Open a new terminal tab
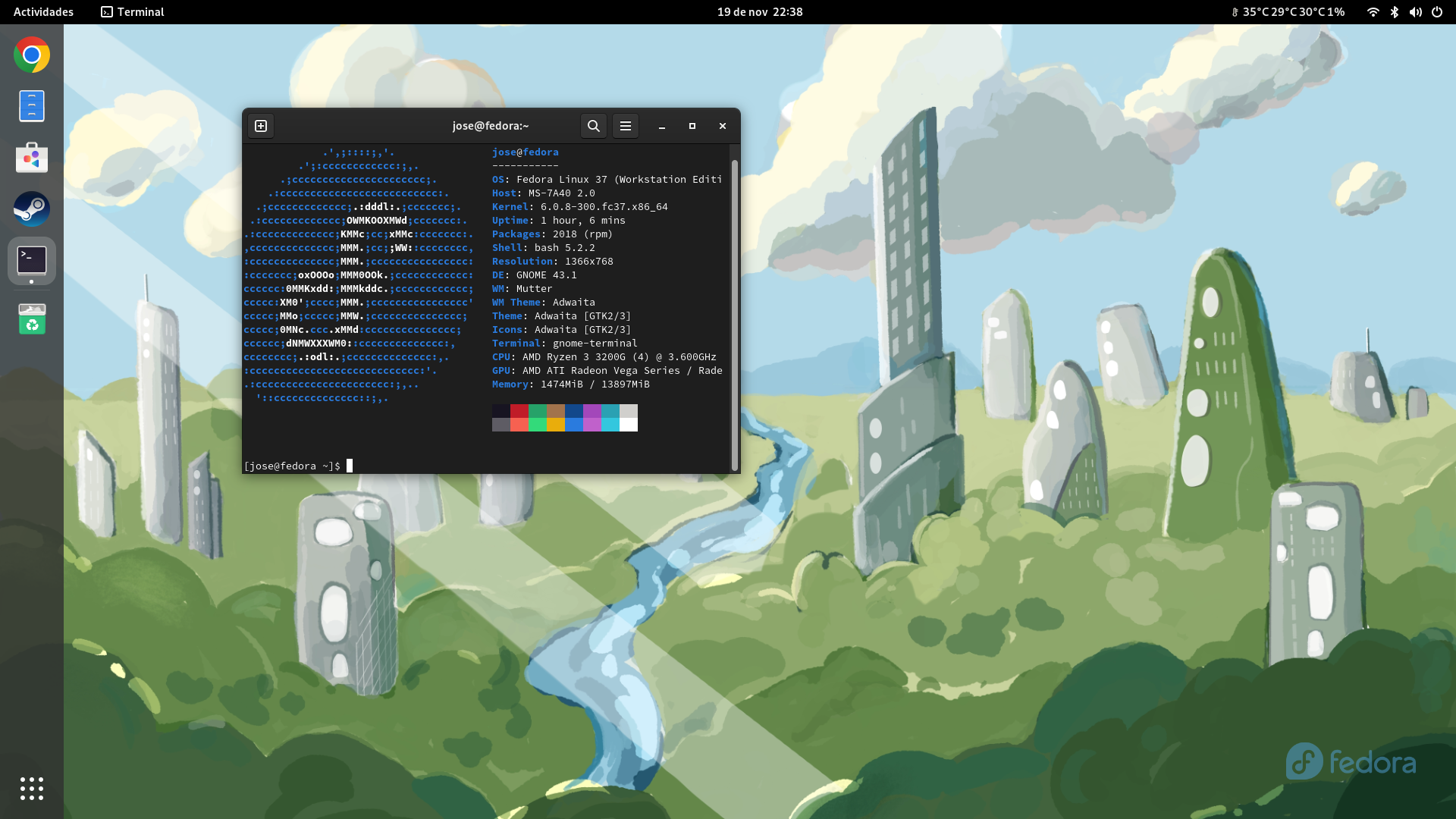Screen dimensions: 1456x819 click(261, 126)
